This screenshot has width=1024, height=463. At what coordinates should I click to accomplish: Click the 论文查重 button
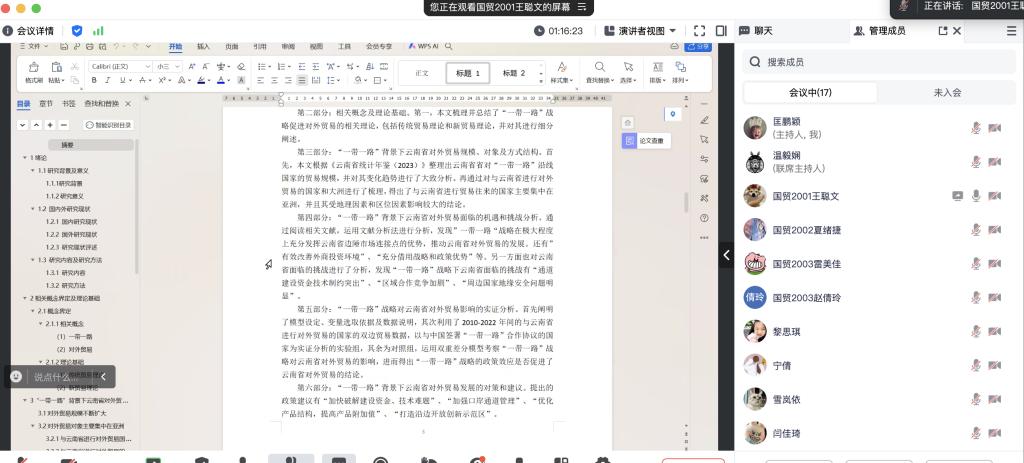(645, 141)
